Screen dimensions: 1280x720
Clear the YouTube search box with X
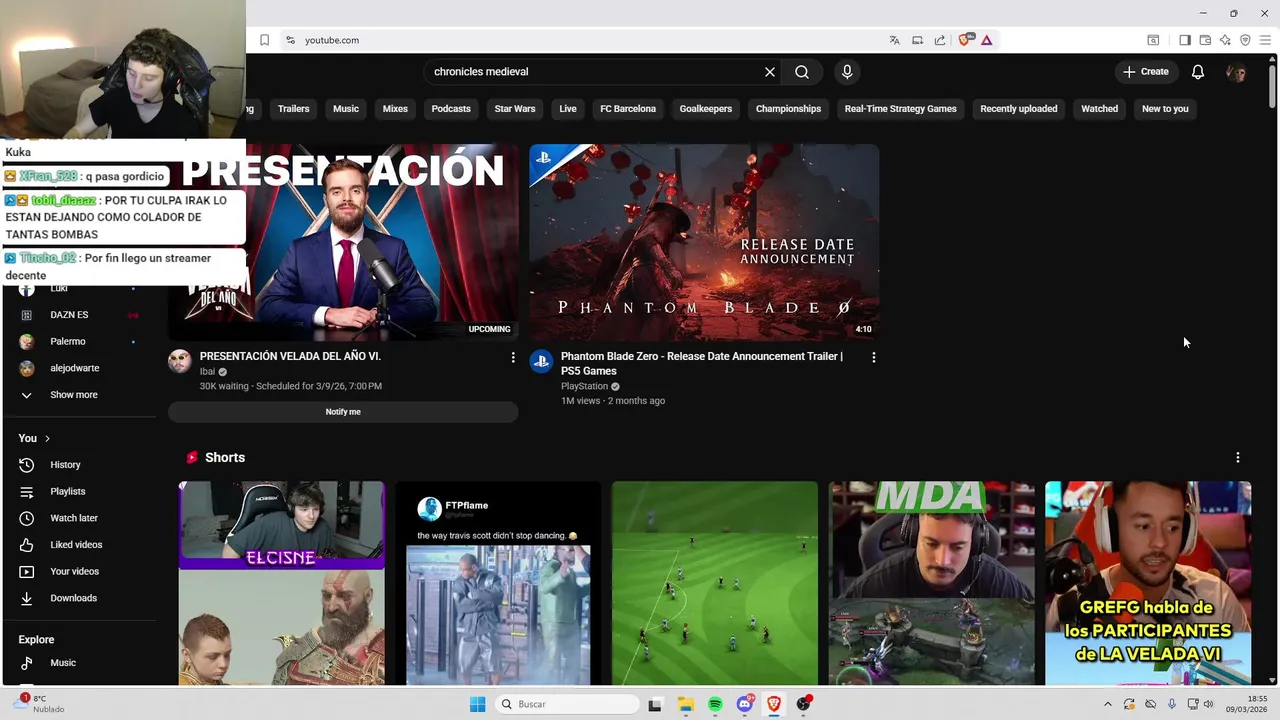770,72
